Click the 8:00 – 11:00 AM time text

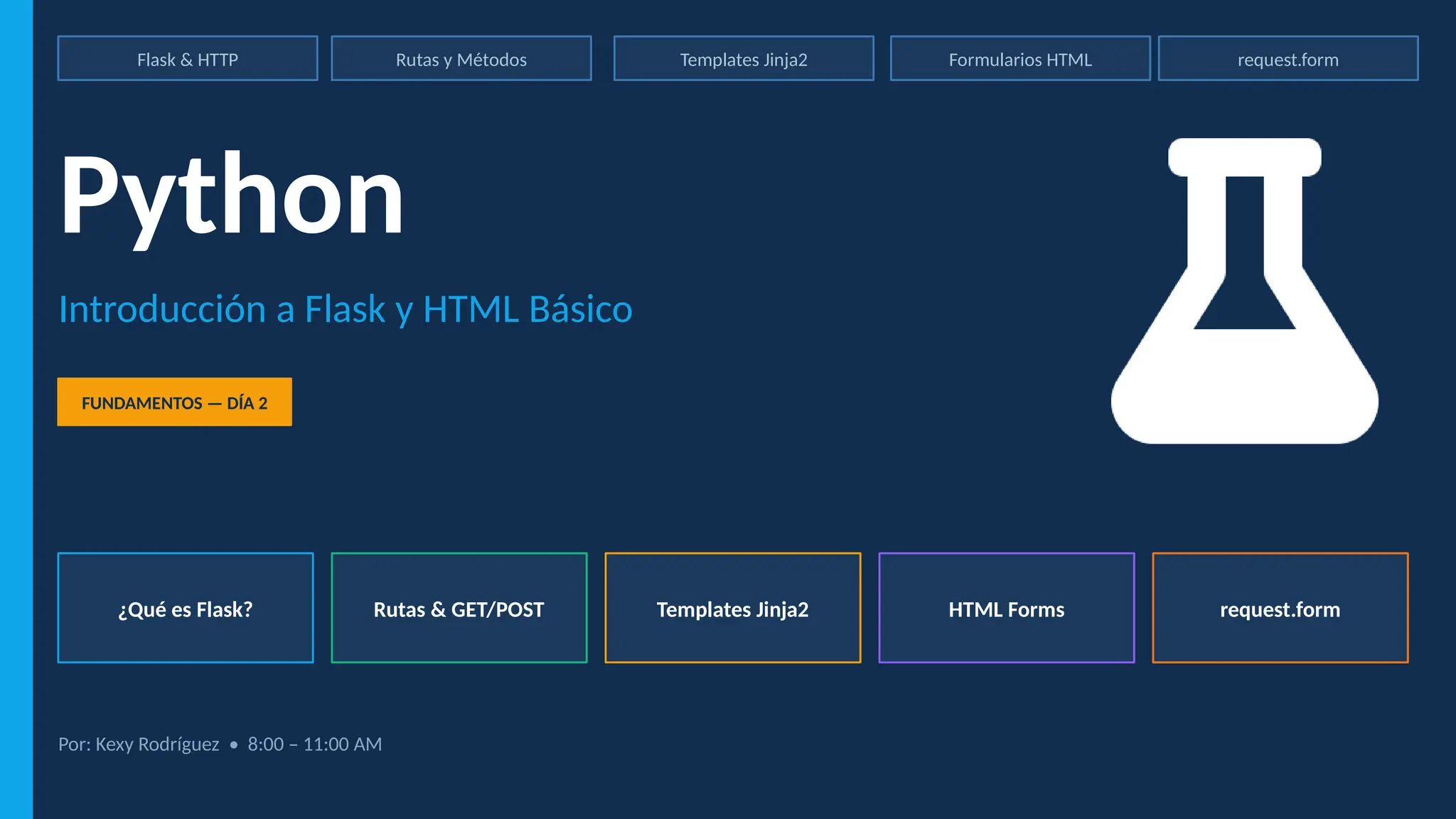pos(314,744)
